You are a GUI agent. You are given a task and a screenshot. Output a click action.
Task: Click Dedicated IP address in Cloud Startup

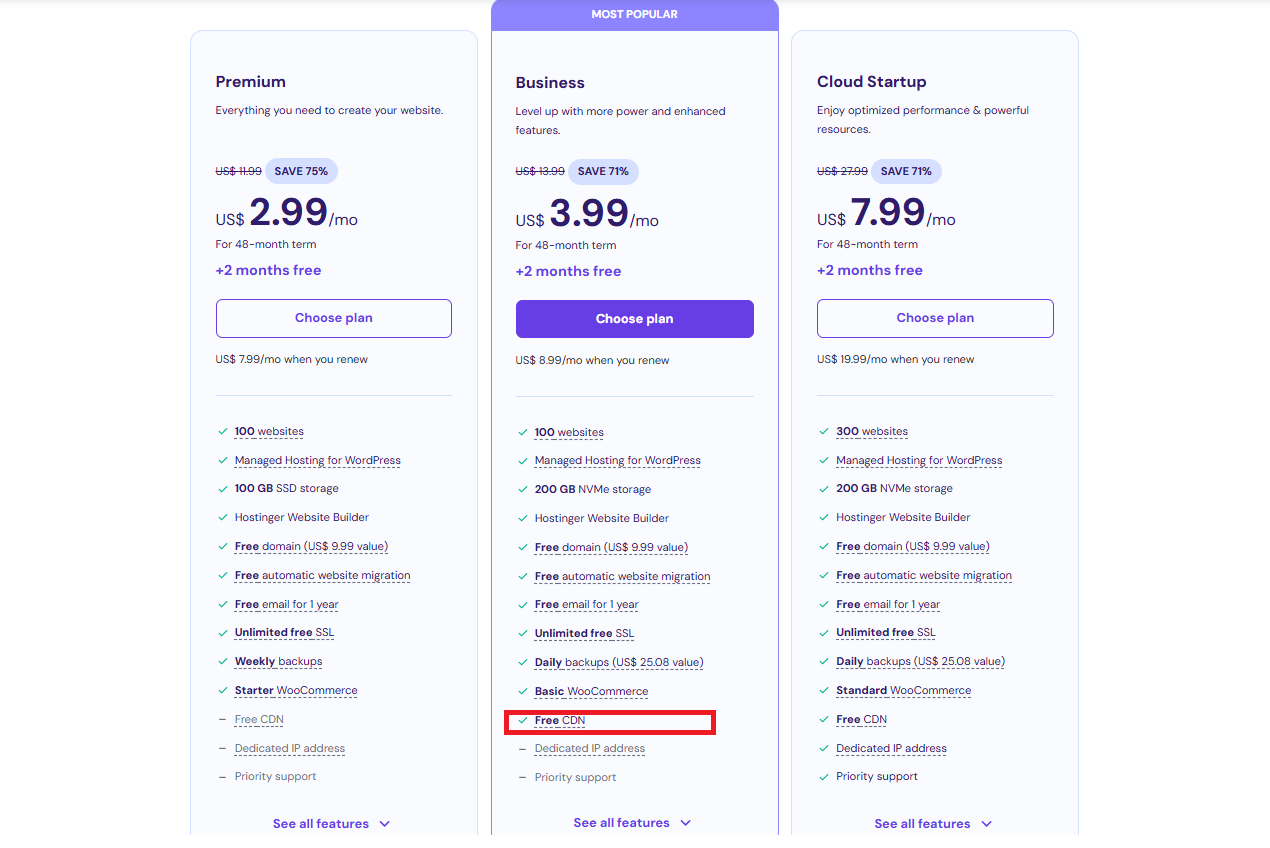tap(891, 749)
